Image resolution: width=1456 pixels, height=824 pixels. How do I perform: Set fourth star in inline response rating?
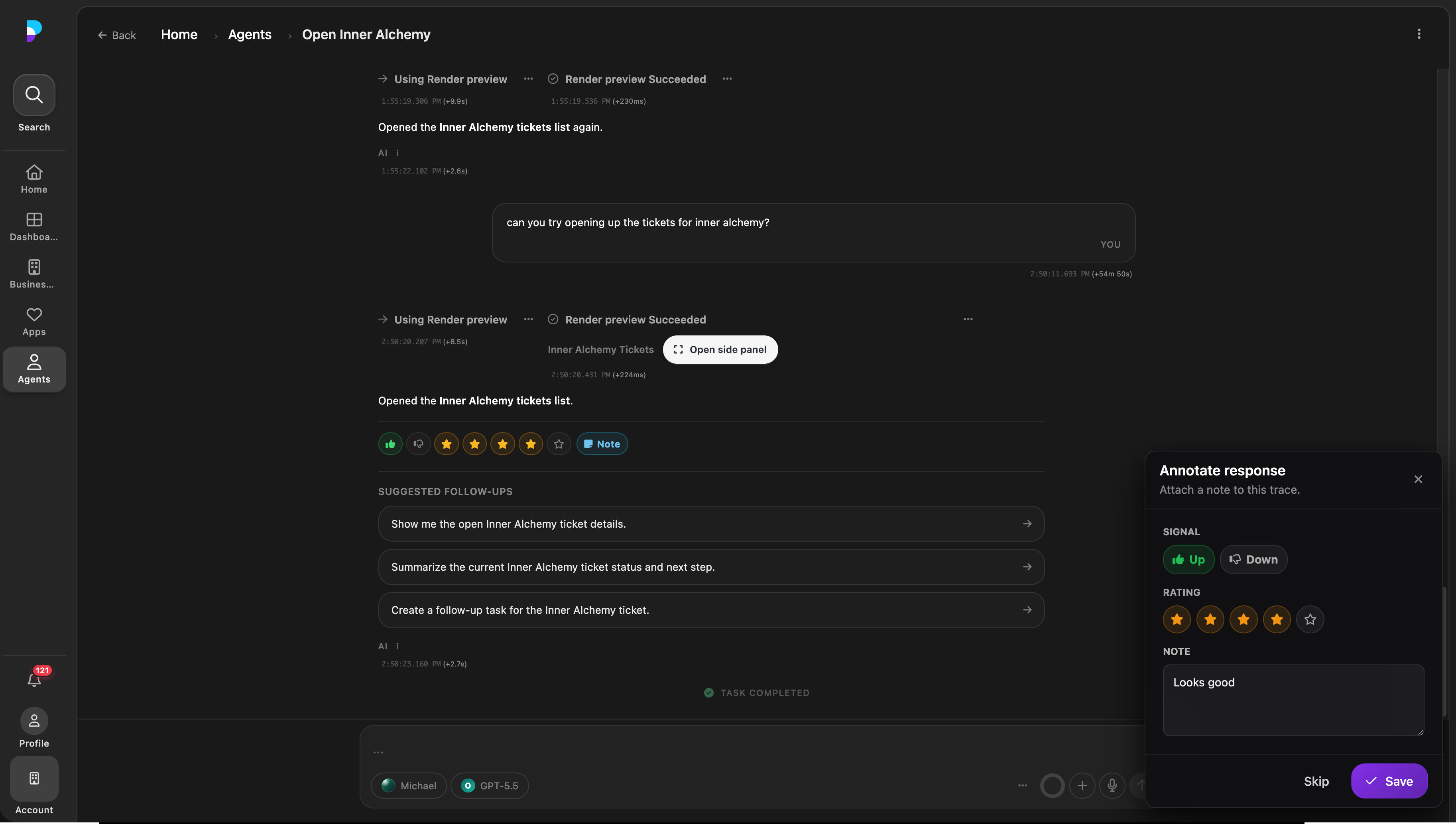(x=531, y=444)
